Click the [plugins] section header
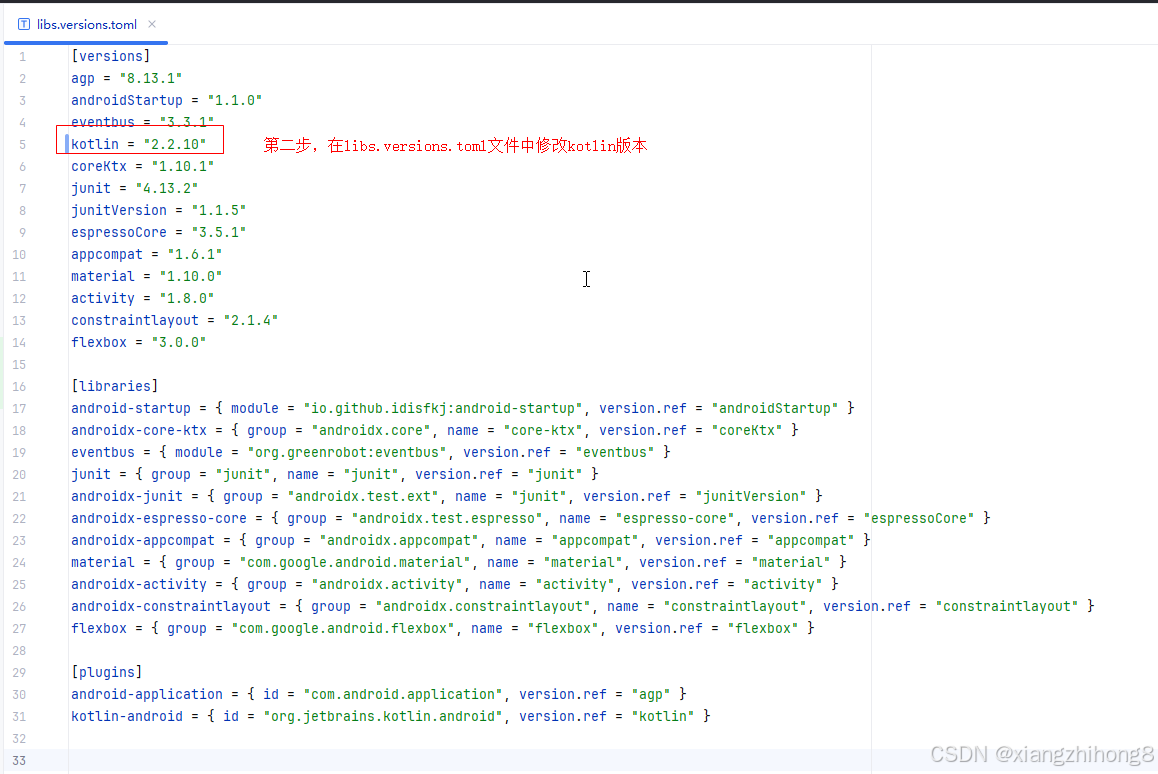This screenshot has width=1158, height=774. [105, 672]
